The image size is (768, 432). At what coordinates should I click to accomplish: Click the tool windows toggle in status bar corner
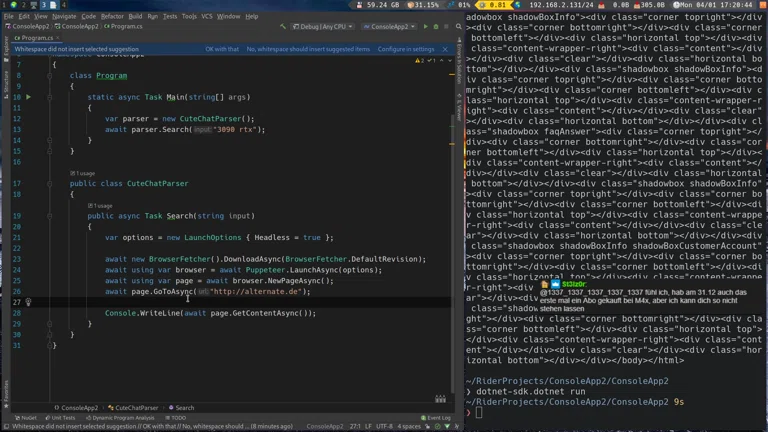[x=6, y=427]
